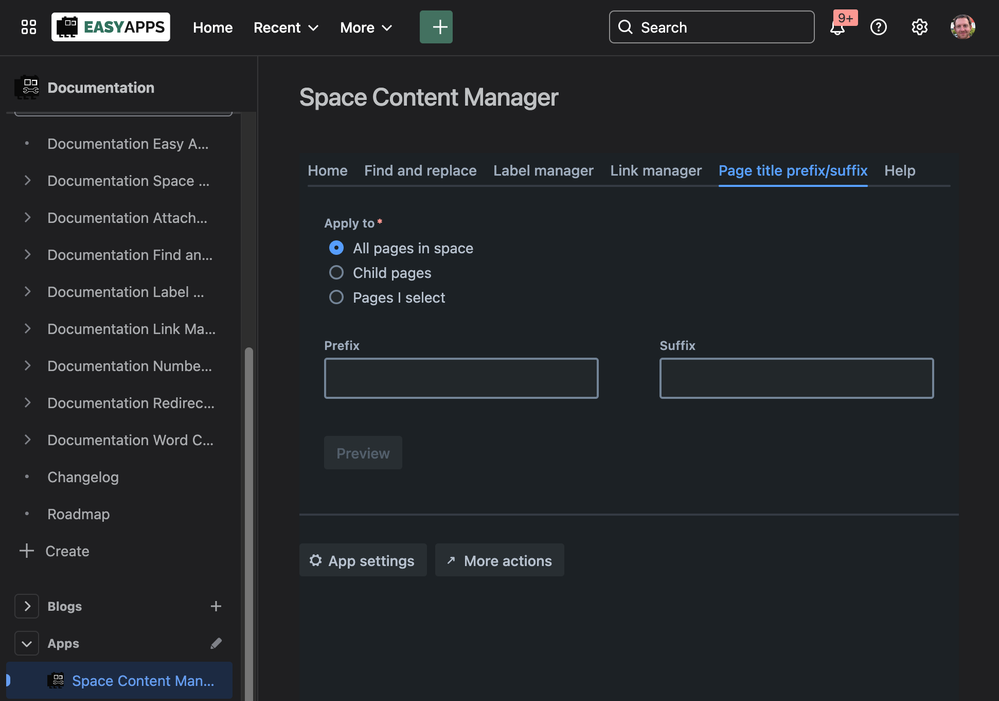Open App settings button
Image resolution: width=999 pixels, height=701 pixels.
363,560
